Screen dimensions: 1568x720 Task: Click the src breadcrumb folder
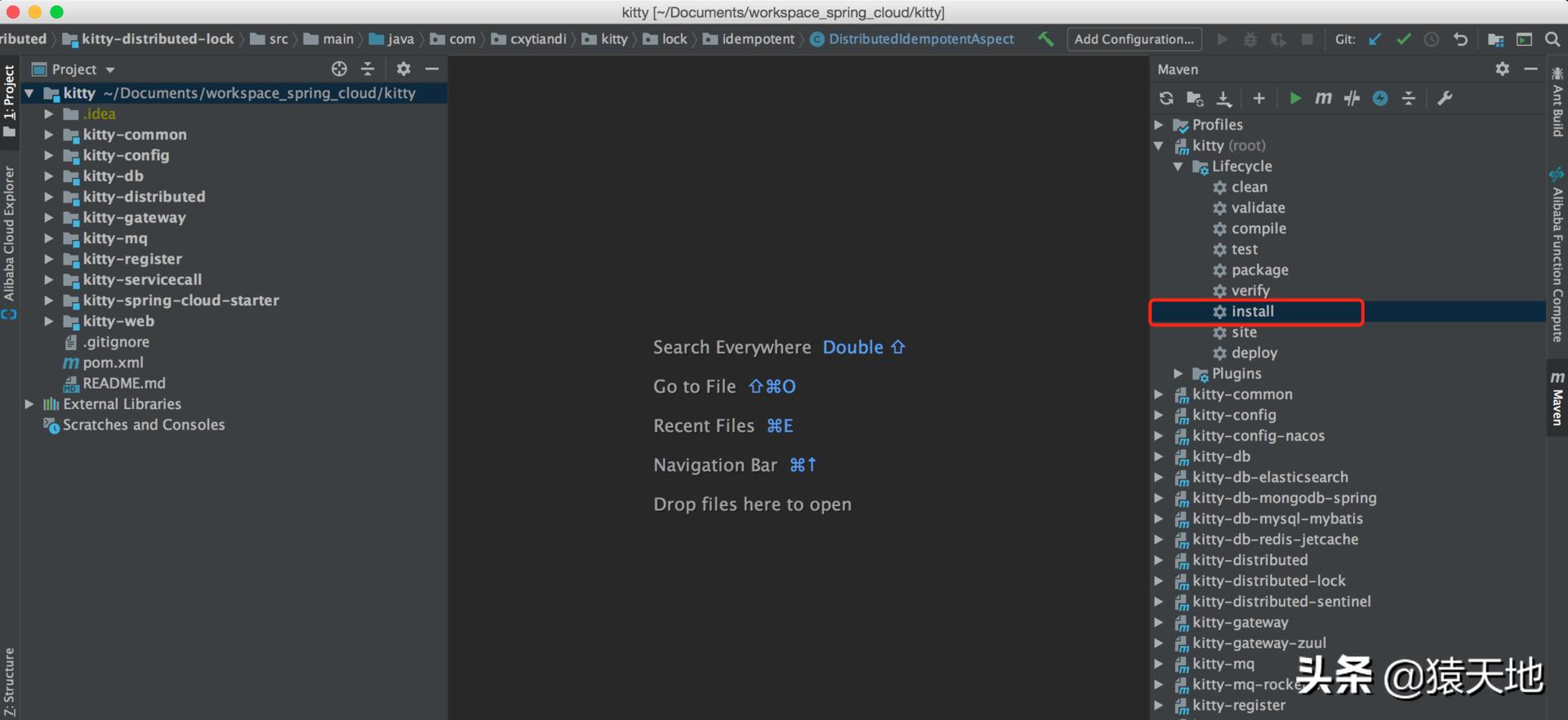278,39
